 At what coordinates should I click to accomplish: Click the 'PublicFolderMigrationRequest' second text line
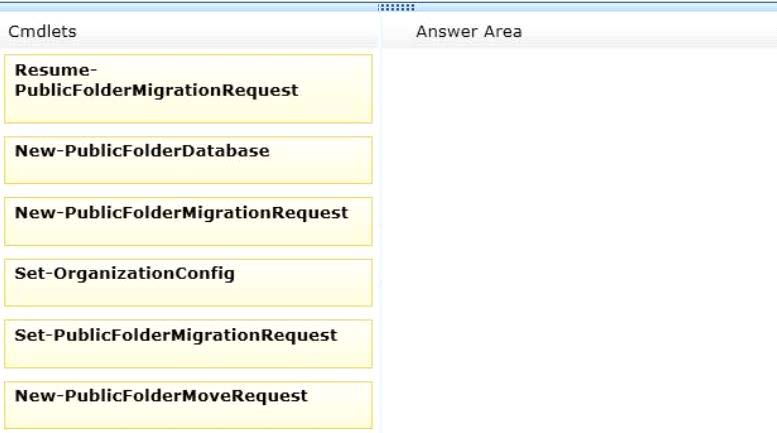pyautogui.click(x=157, y=91)
